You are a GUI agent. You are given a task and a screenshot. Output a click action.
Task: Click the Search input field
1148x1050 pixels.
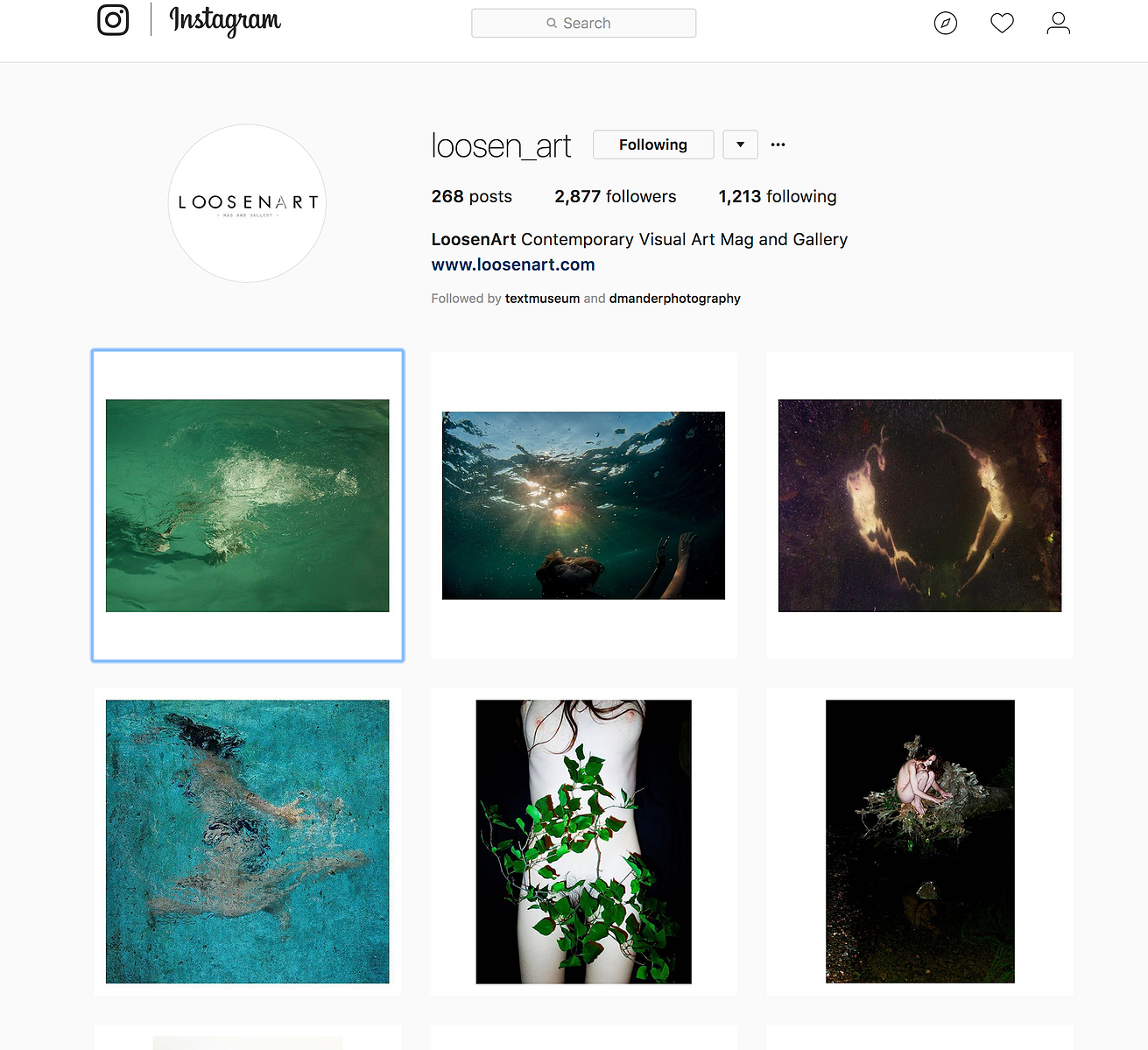584,24
